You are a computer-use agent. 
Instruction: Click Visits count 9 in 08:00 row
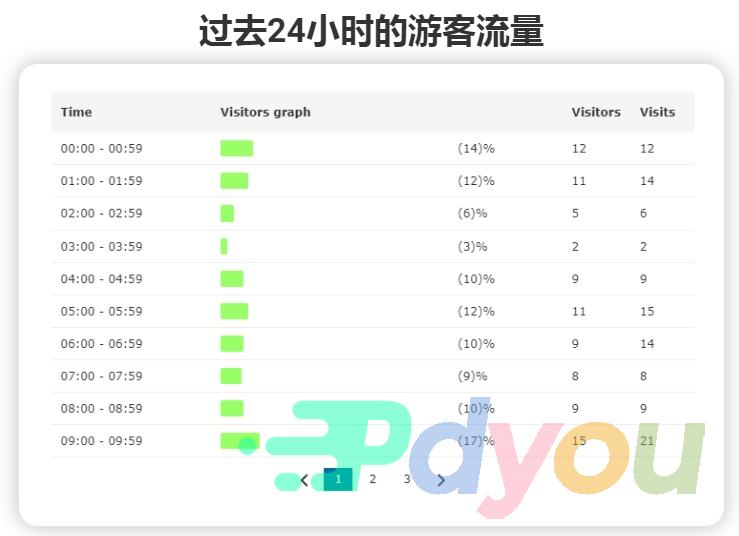click(643, 409)
